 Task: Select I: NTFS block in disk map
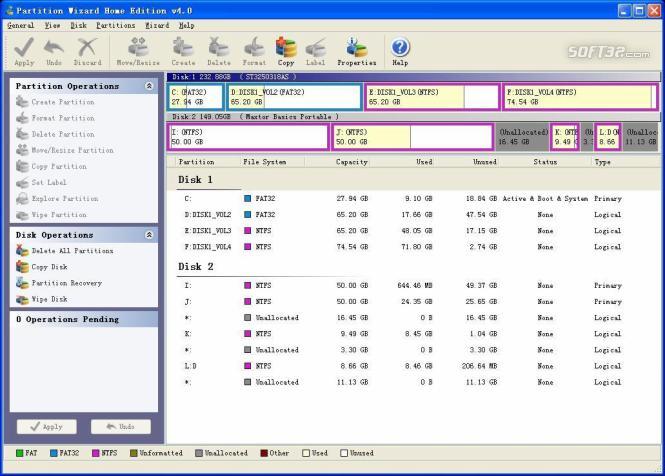(x=249, y=137)
